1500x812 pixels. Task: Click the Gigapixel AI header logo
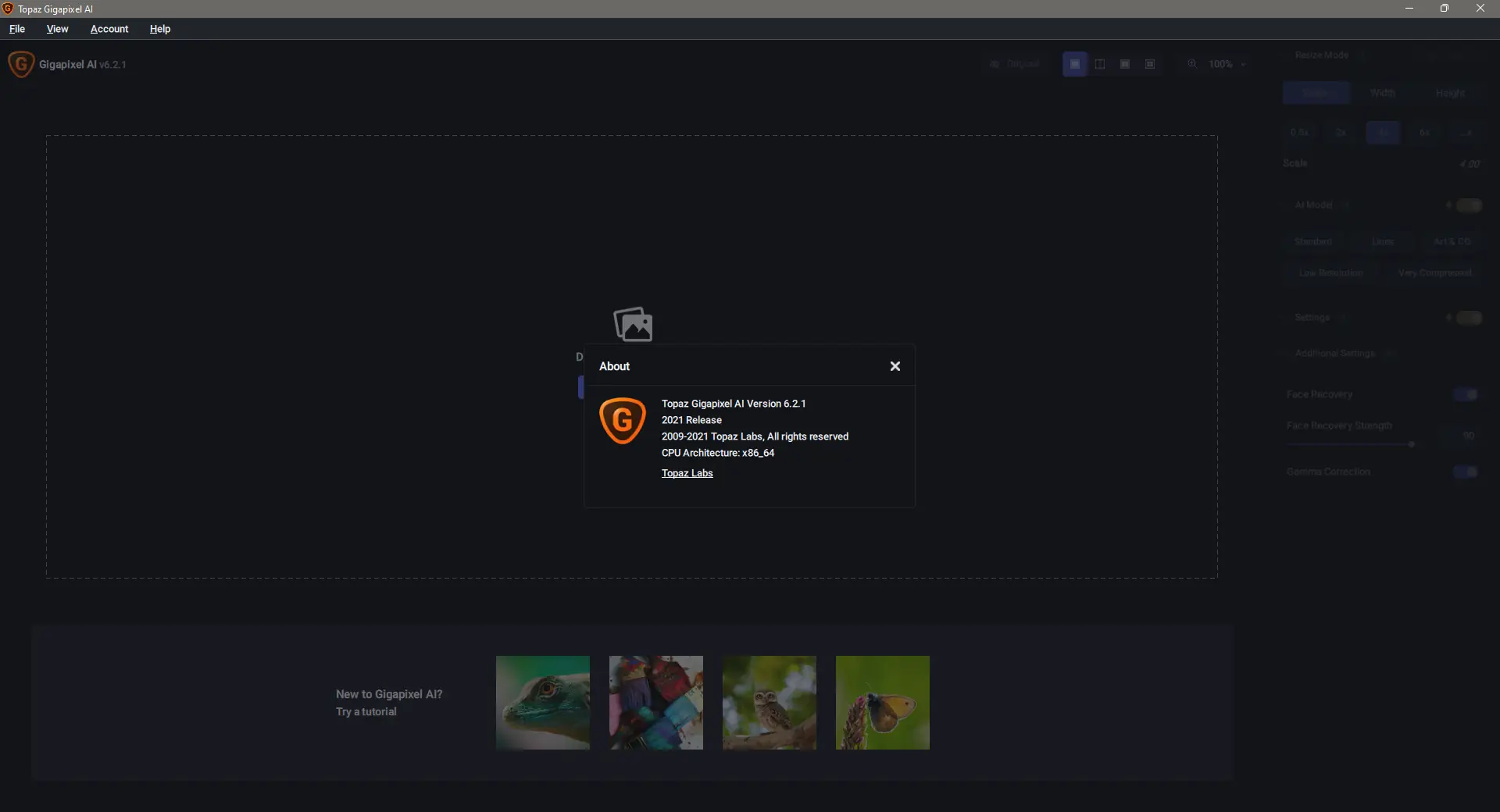pyautogui.click(x=21, y=64)
